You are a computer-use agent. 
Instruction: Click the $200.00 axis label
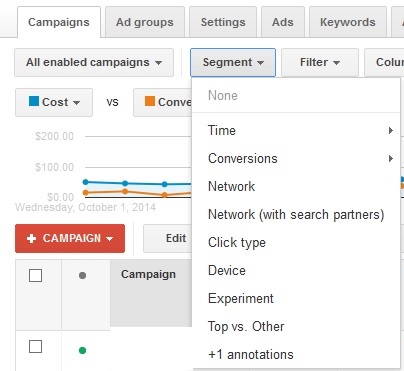(x=54, y=136)
